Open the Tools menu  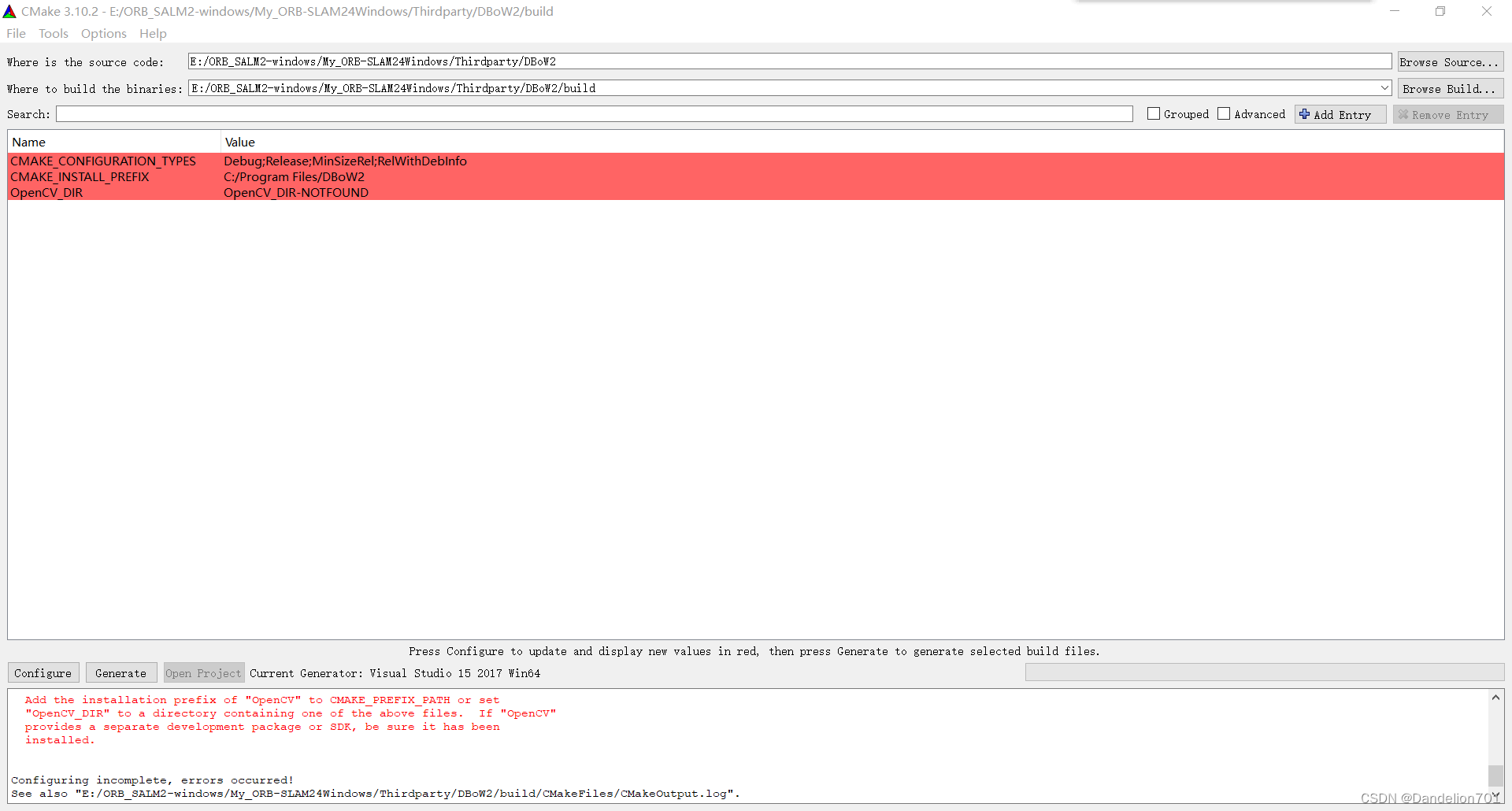point(53,33)
